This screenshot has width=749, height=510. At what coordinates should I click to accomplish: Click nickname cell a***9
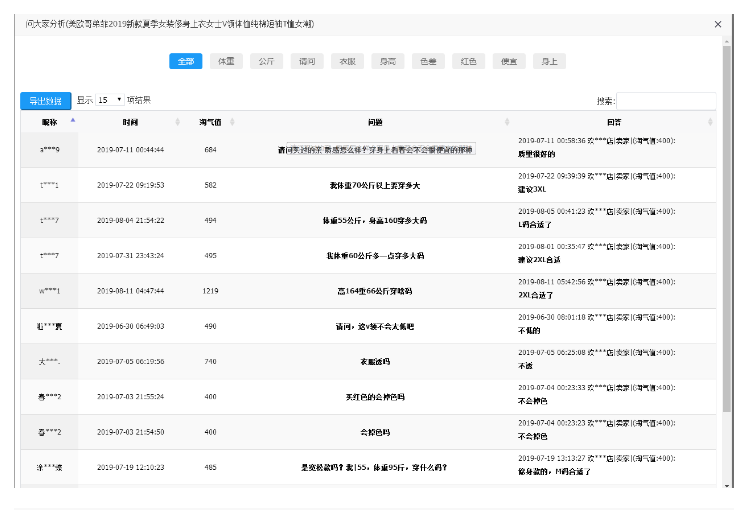coord(50,149)
